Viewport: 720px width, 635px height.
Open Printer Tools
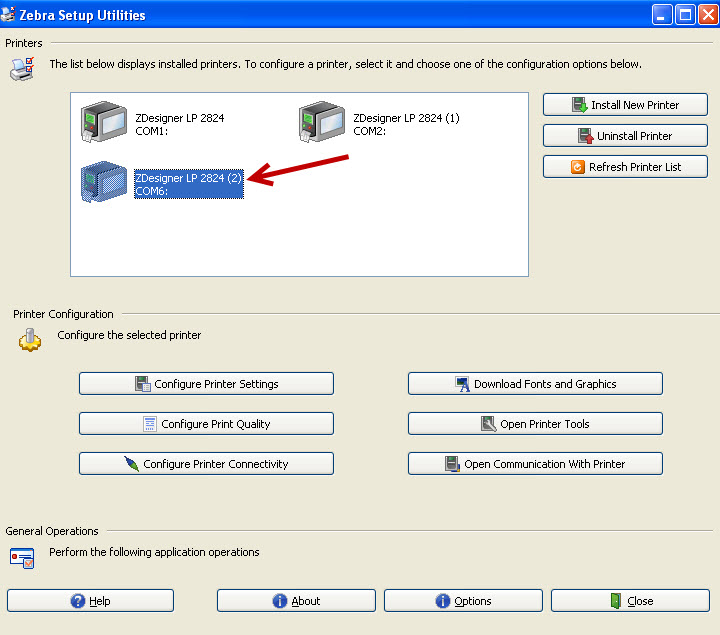pyautogui.click(x=535, y=424)
